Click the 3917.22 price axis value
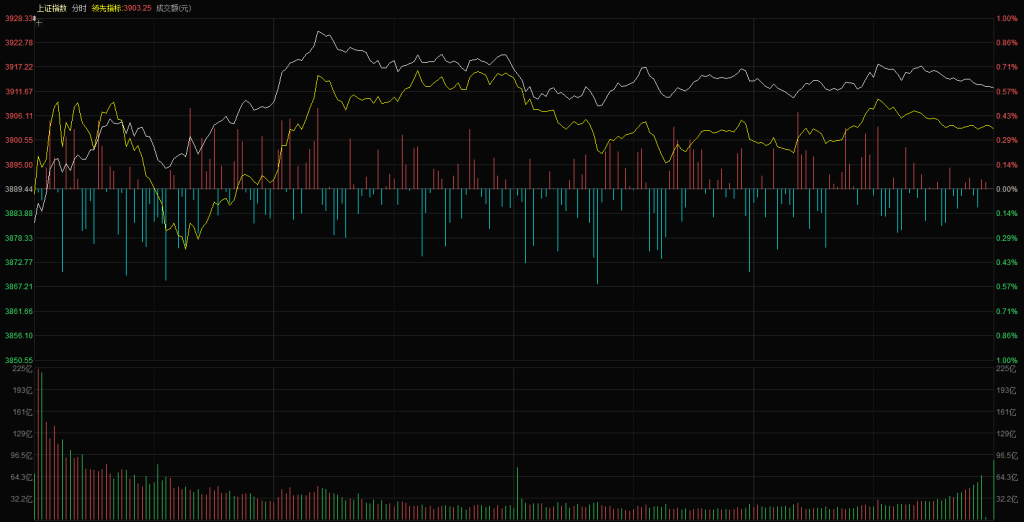 pyautogui.click(x=18, y=67)
